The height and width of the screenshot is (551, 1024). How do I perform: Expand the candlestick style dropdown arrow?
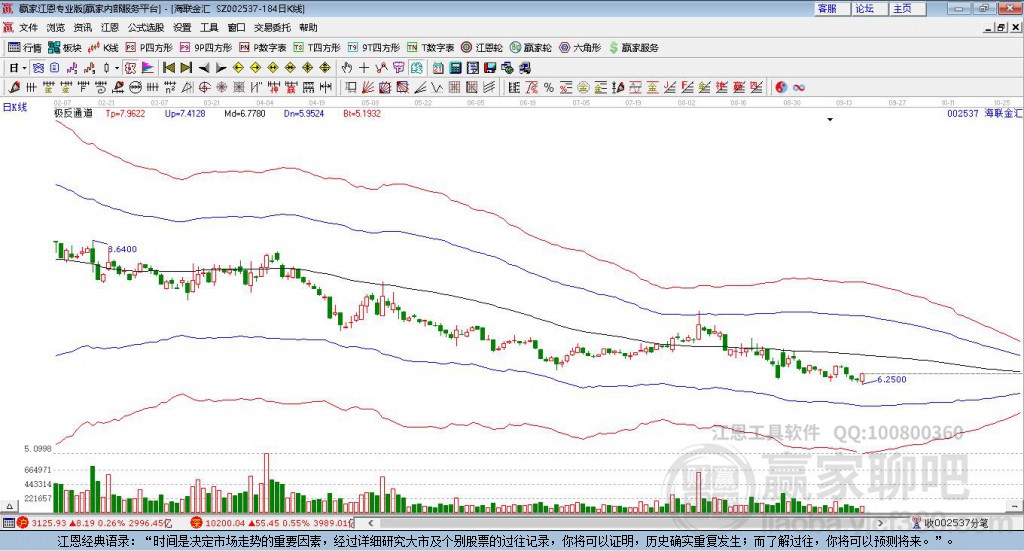pyautogui.click(x=117, y=68)
